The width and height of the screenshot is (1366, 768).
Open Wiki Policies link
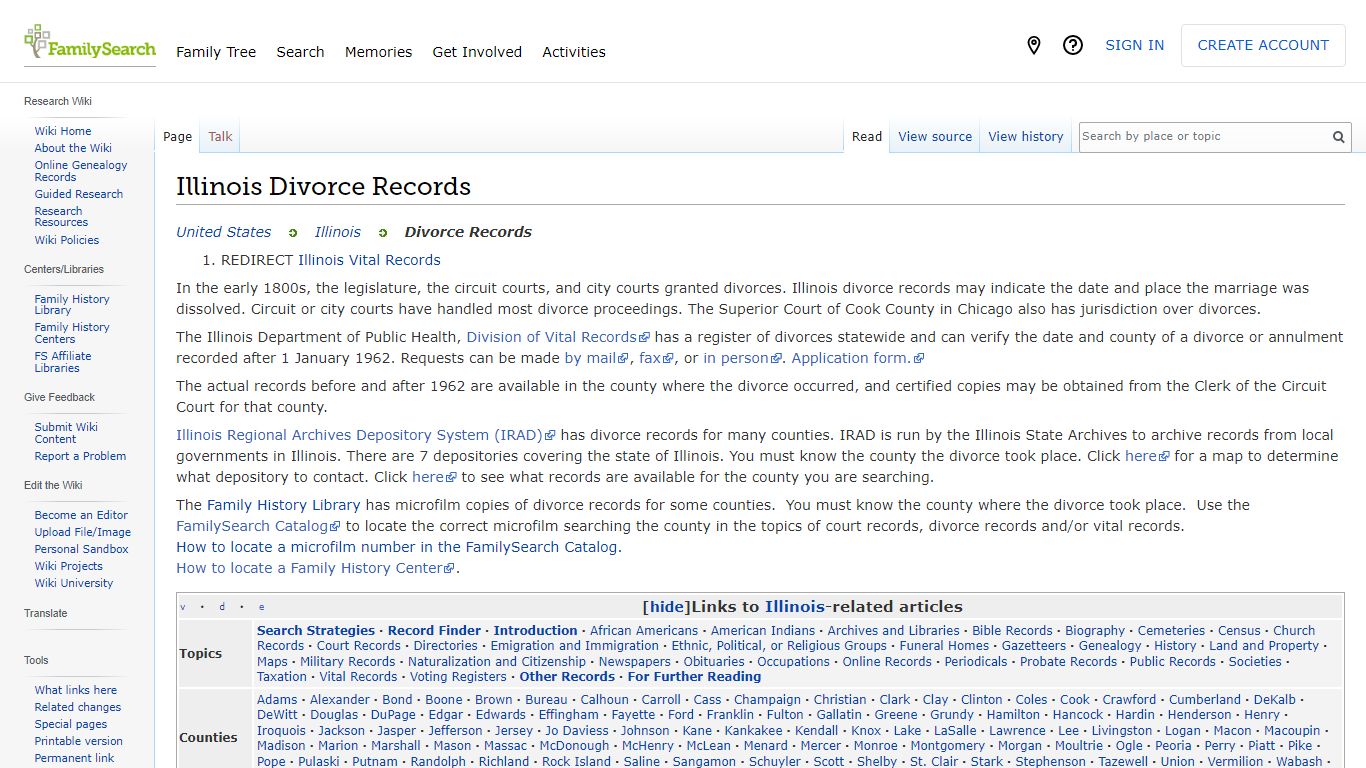[x=67, y=240]
